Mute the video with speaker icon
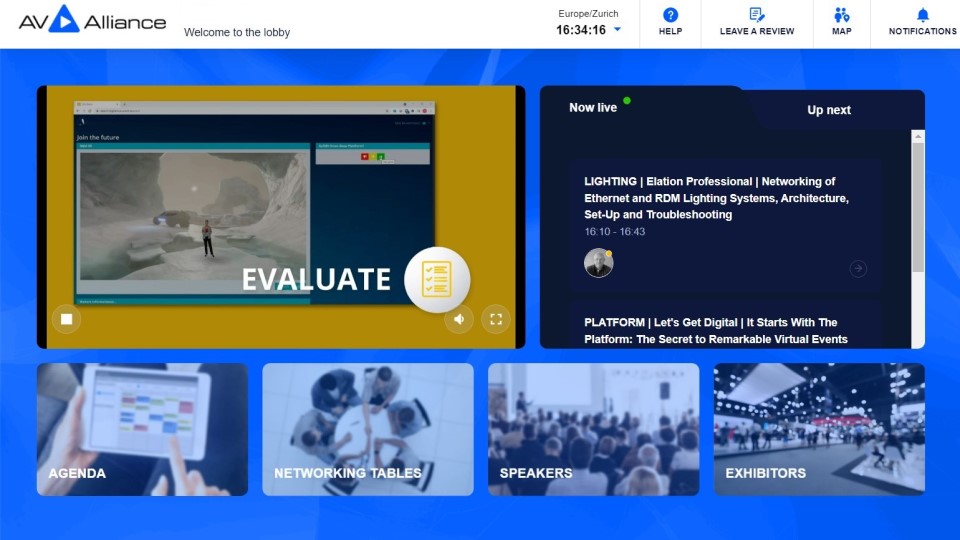Viewport: 960px width, 540px height. 459,319
